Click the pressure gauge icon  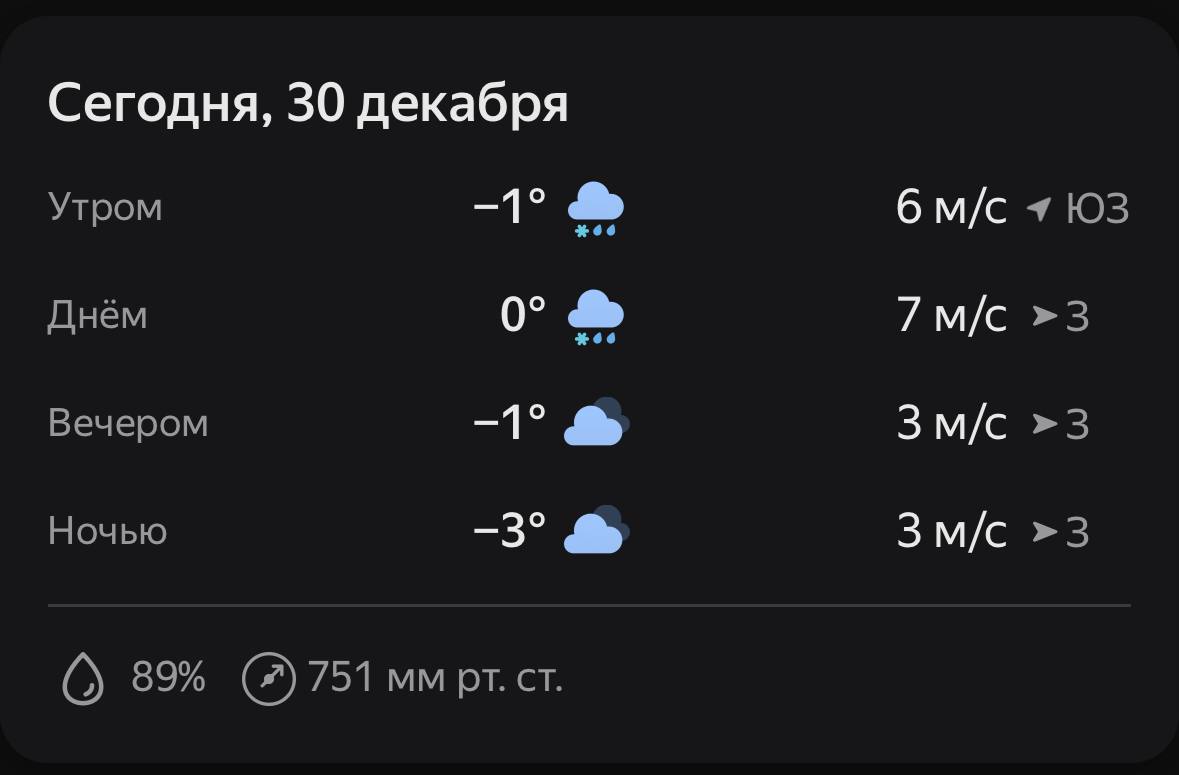coord(269,679)
